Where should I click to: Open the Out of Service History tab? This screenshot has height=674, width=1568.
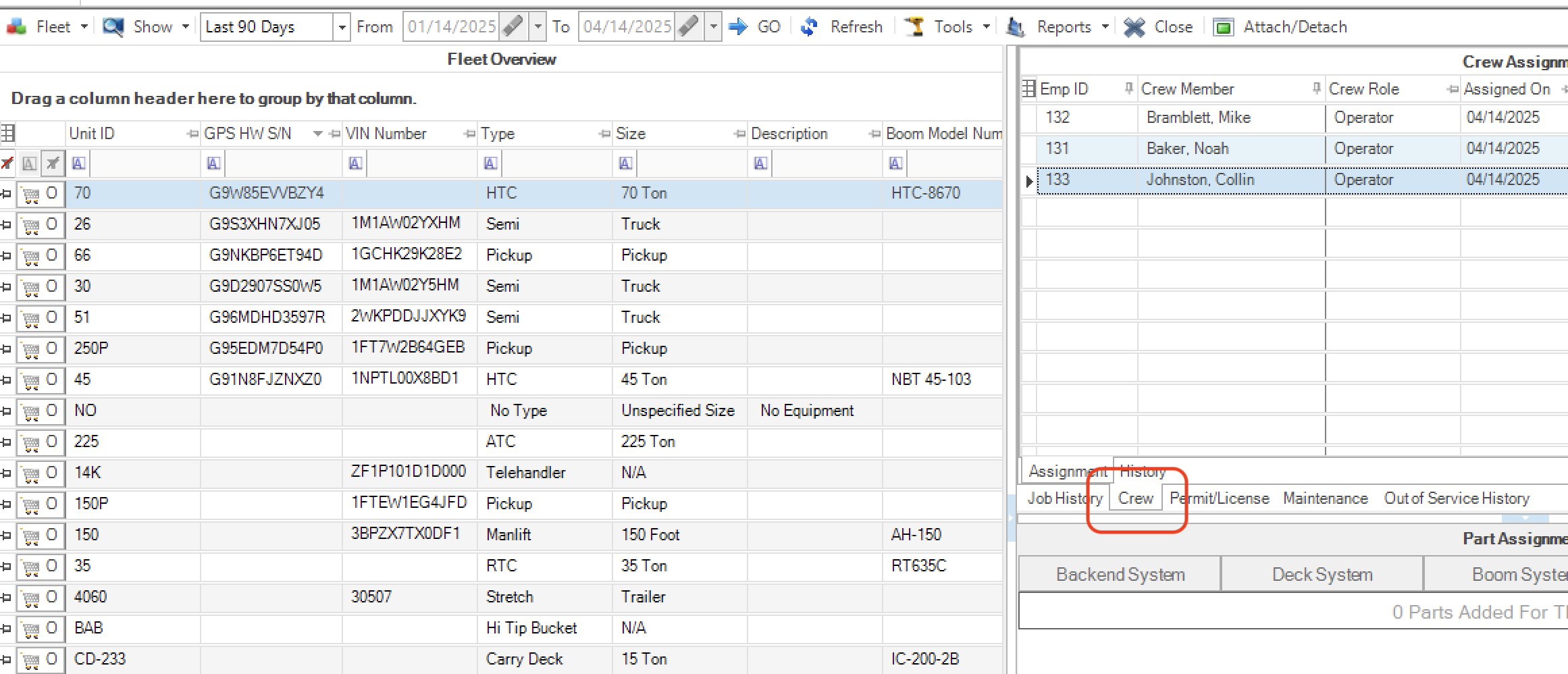coord(1457,498)
